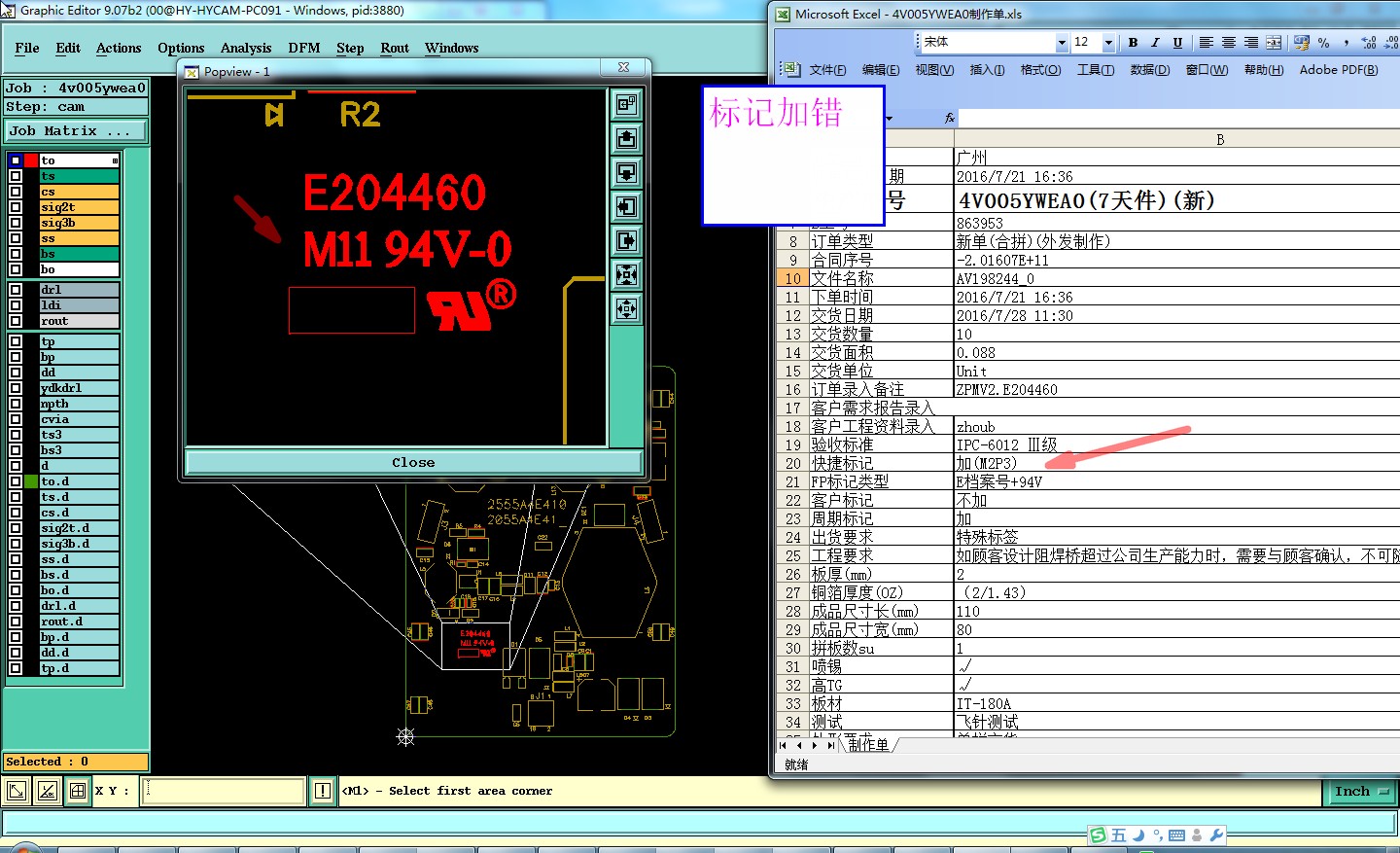This screenshot has height=853, width=1400.
Task: Select the layer name ydkdrl
Action: tap(79, 388)
